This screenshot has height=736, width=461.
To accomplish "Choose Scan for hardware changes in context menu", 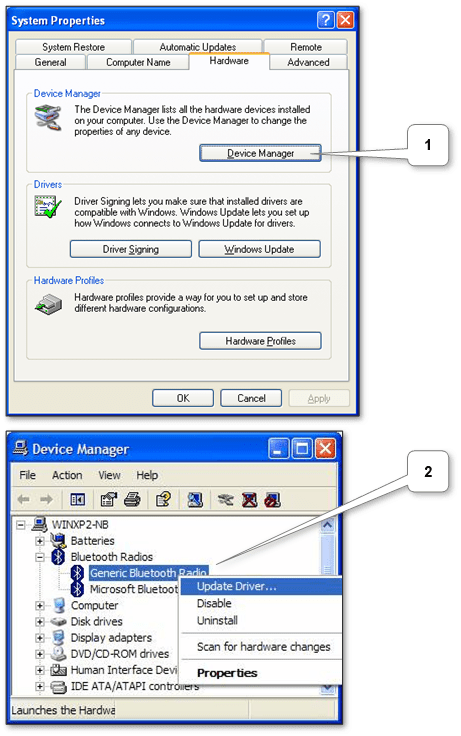I will click(x=261, y=647).
